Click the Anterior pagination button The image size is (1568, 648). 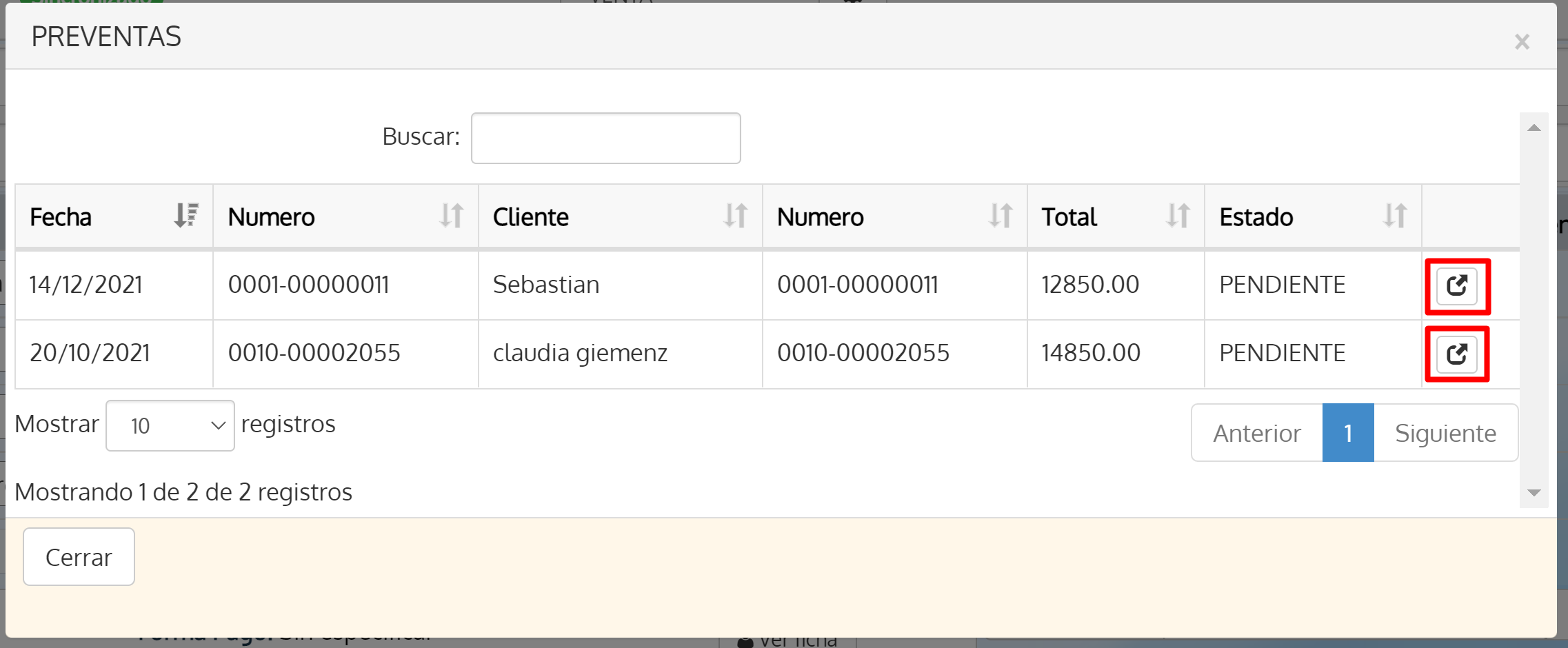point(1256,432)
